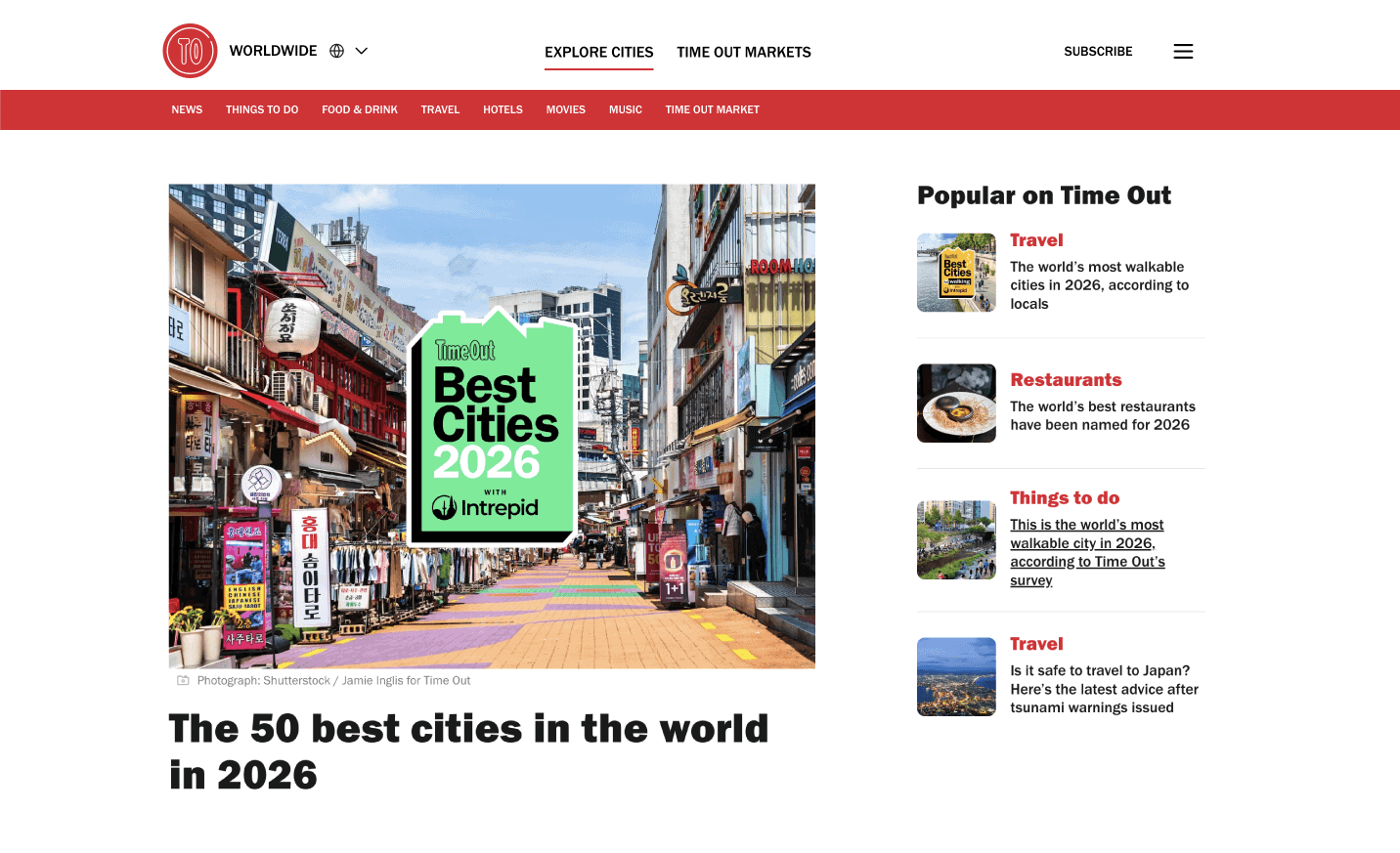1400x853 pixels.
Task: Click the Things to do category heading
Action: 1065,498
